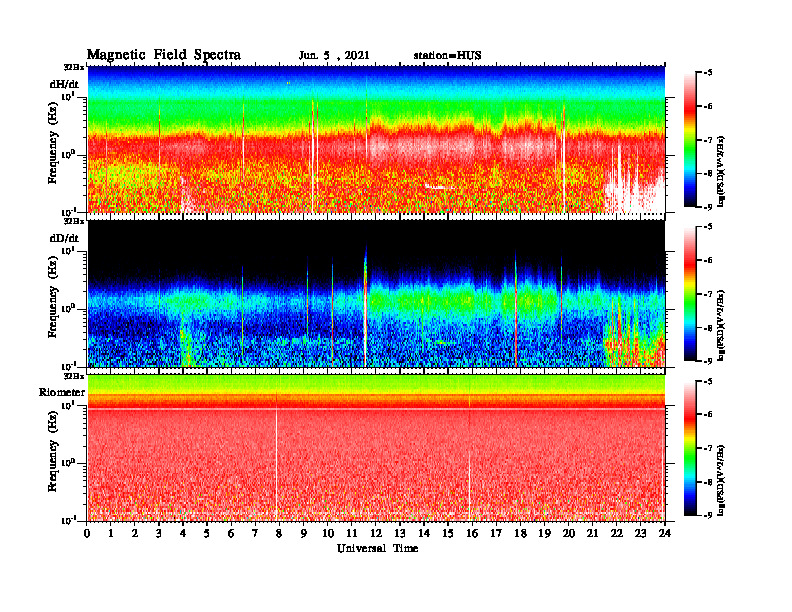Click the dH/dt panel color scale bar

[690, 140]
